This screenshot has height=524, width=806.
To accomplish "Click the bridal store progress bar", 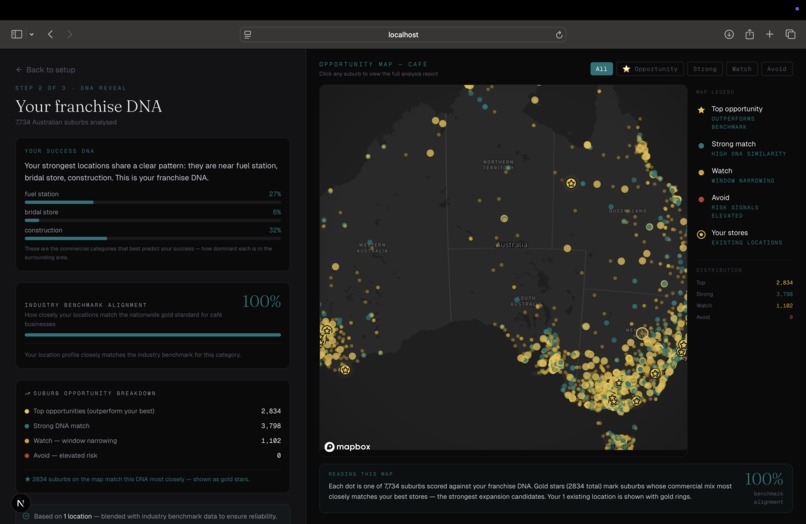I will 153,221.
